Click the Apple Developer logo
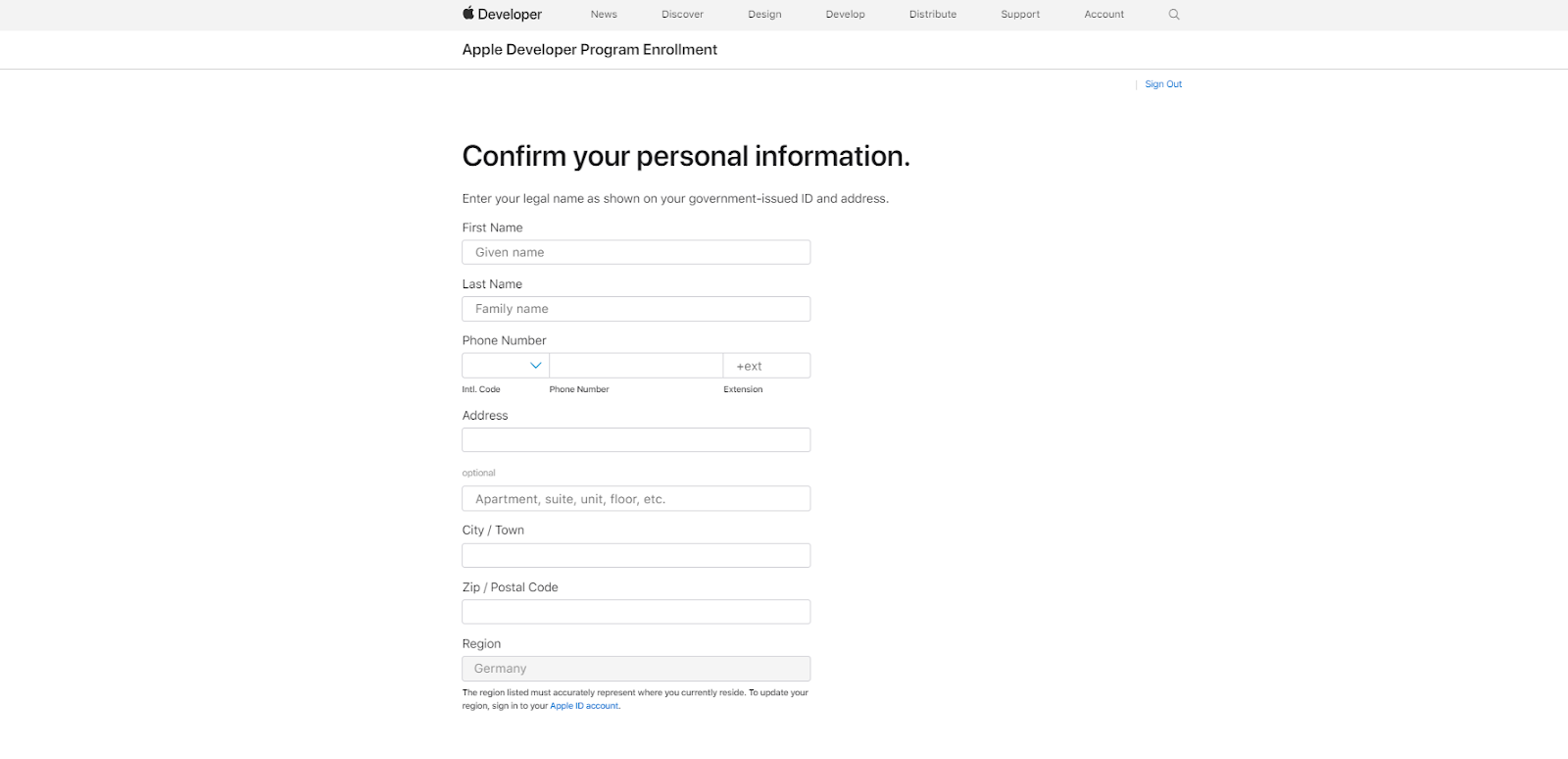1568x759 pixels. point(502,14)
